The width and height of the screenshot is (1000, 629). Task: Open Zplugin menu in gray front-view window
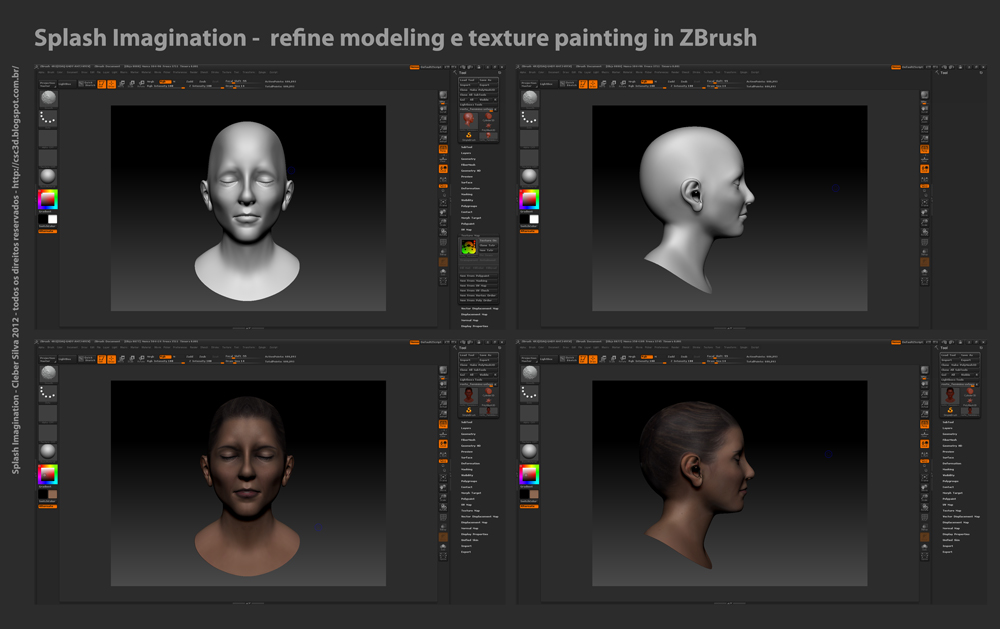[x=262, y=72]
